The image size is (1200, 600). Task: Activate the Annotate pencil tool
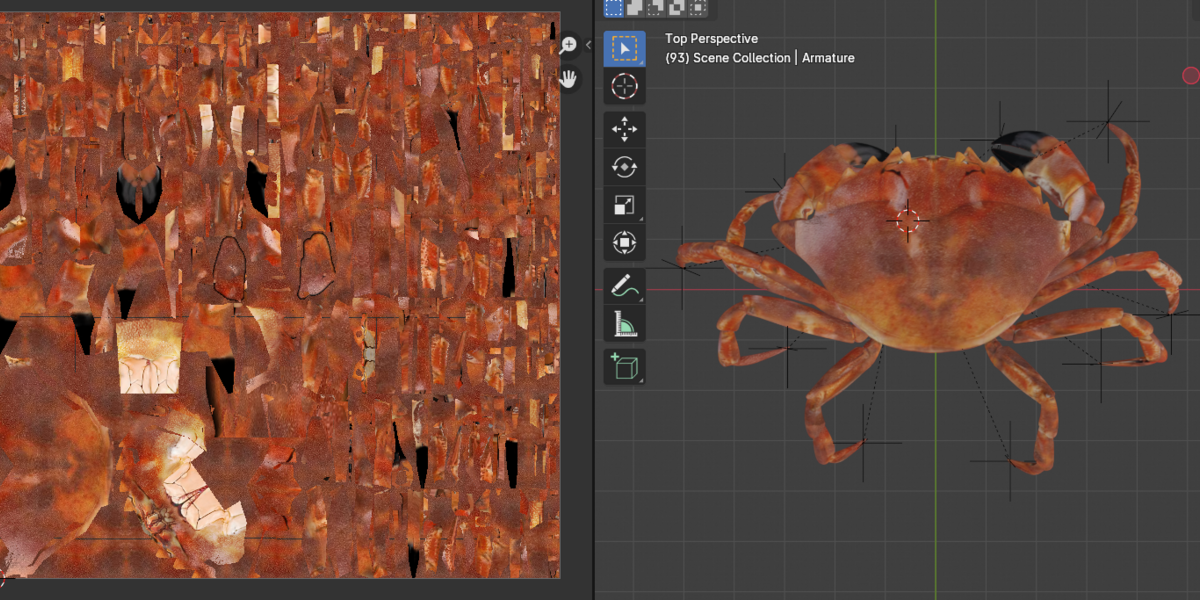pos(624,286)
